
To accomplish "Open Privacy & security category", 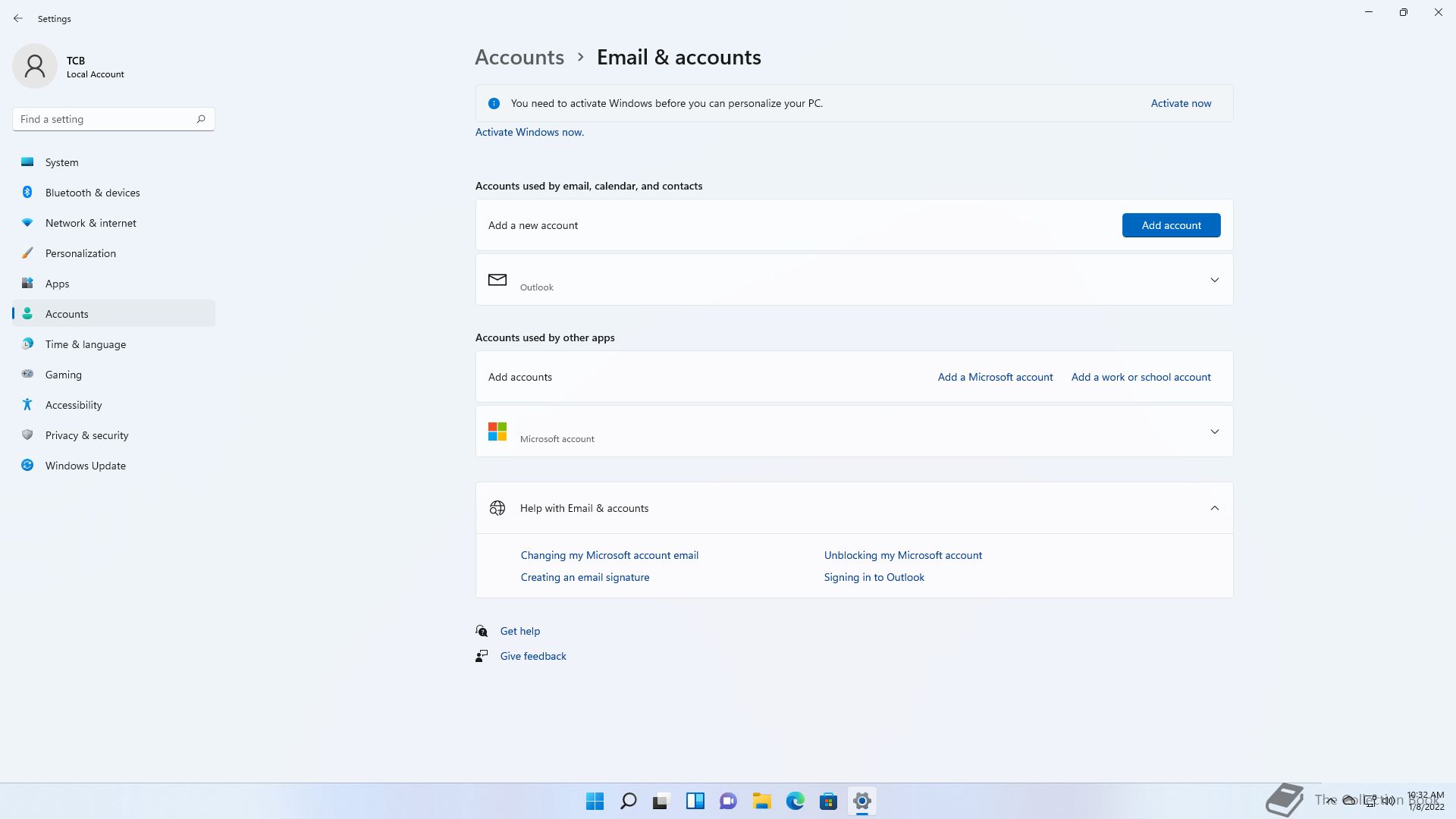I will (x=114, y=435).
